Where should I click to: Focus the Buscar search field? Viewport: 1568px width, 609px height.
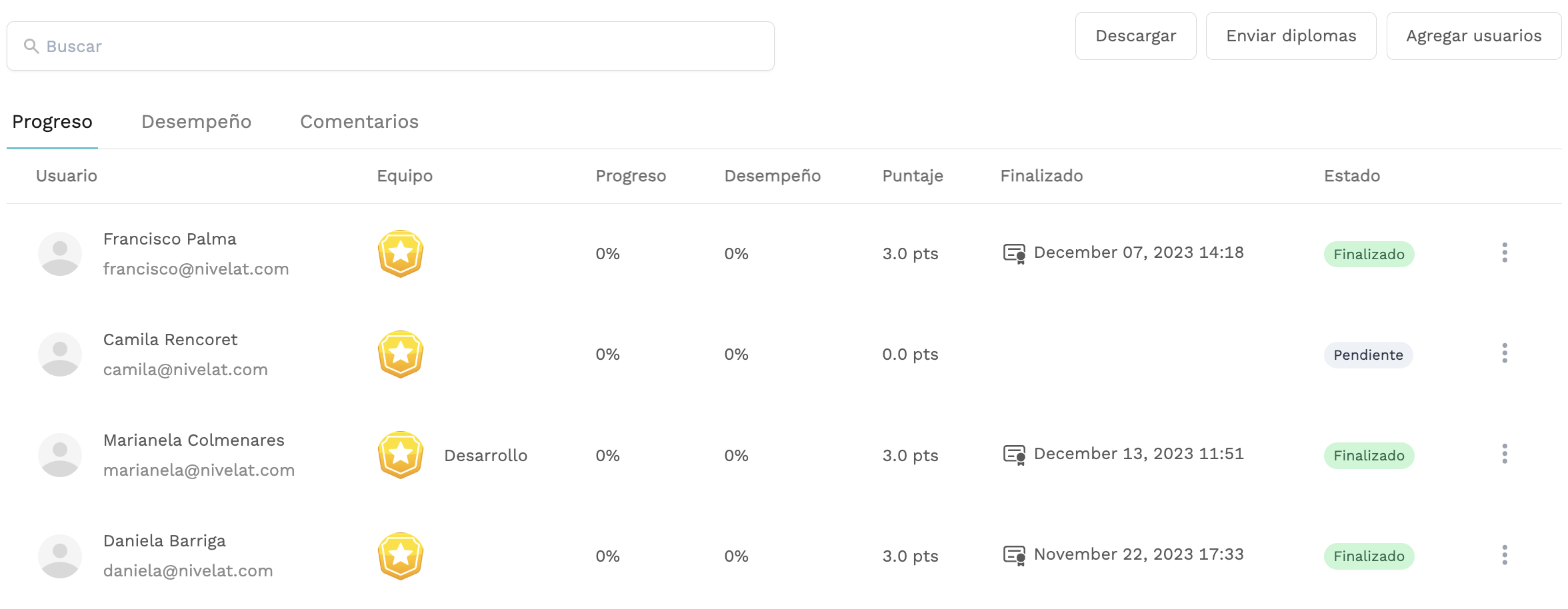[x=391, y=46]
